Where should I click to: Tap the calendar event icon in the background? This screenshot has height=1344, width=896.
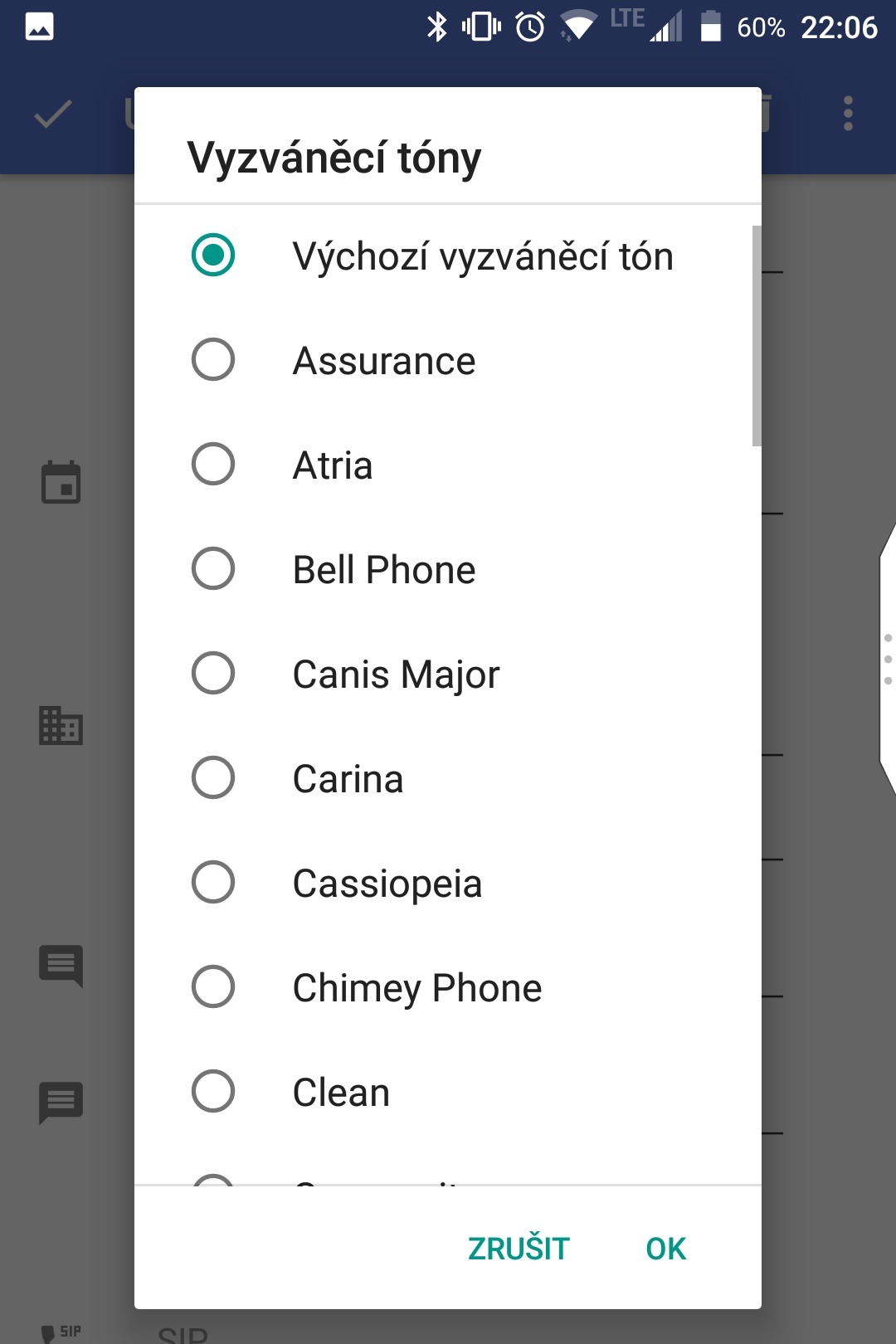(59, 483)
